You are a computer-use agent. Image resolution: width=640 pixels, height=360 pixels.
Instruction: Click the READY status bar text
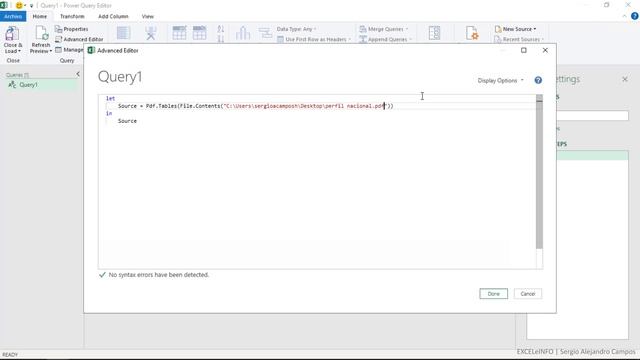tap(10, 355)
